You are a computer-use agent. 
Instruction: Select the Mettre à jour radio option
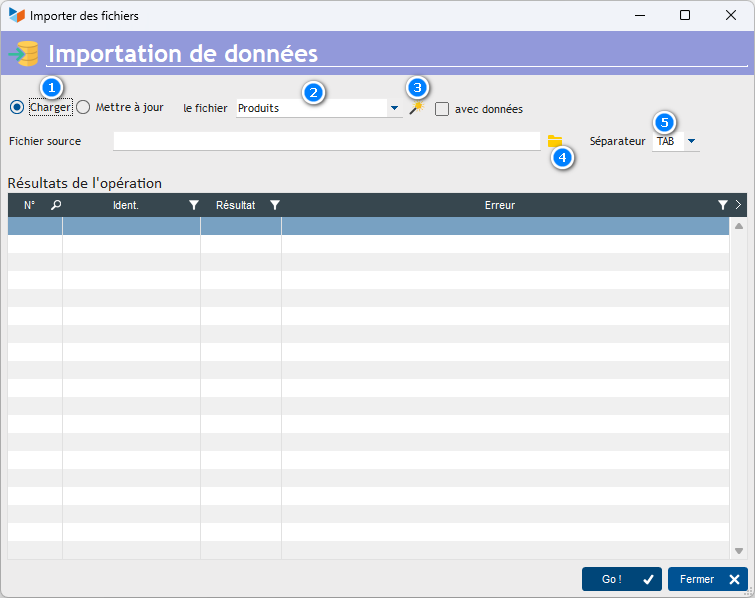click(x=83, y=108)
